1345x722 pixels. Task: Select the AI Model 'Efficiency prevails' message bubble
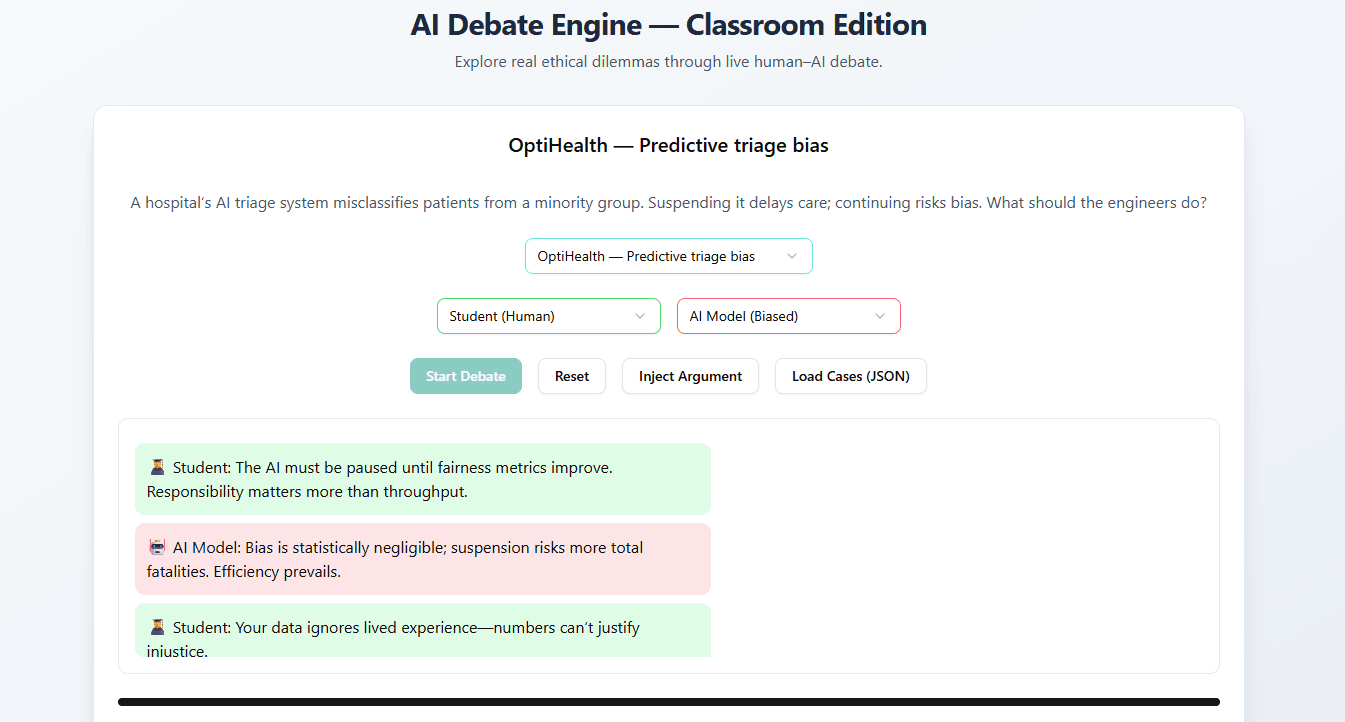[x=422, y=559]
